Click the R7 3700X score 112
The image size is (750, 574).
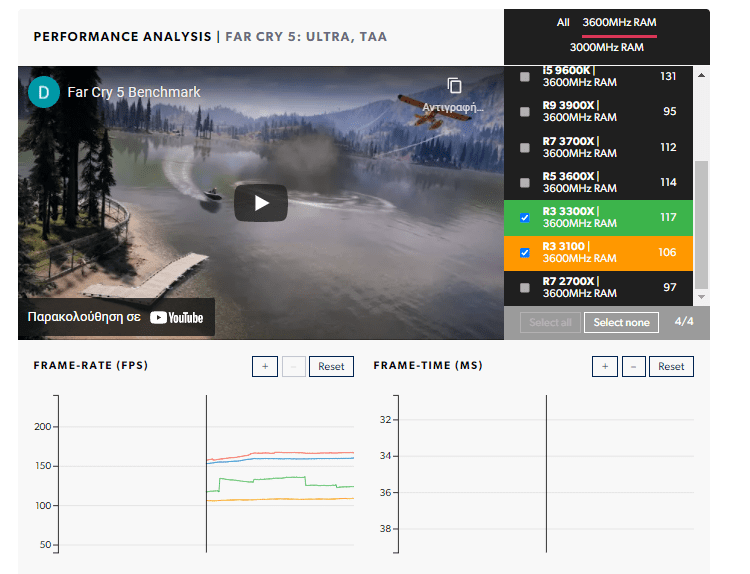668,147
